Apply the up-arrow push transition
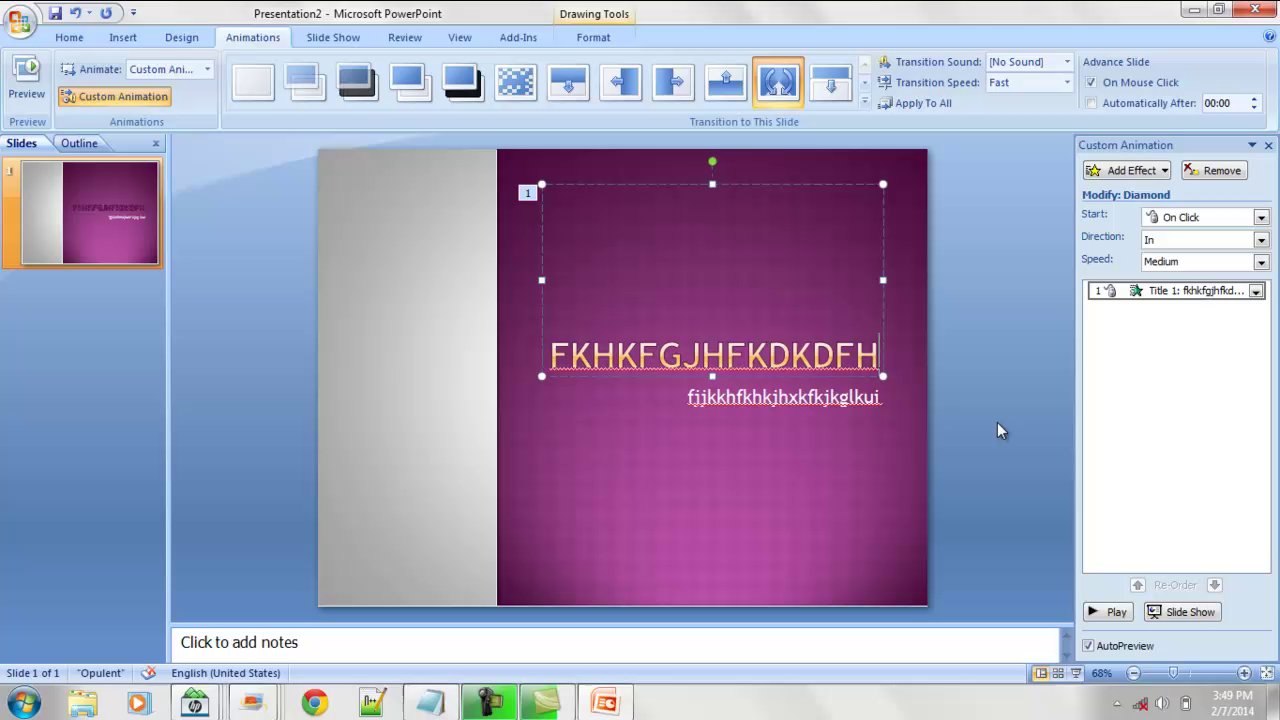Viewport: 1280px width, 720px height. (x=726, y=82)
